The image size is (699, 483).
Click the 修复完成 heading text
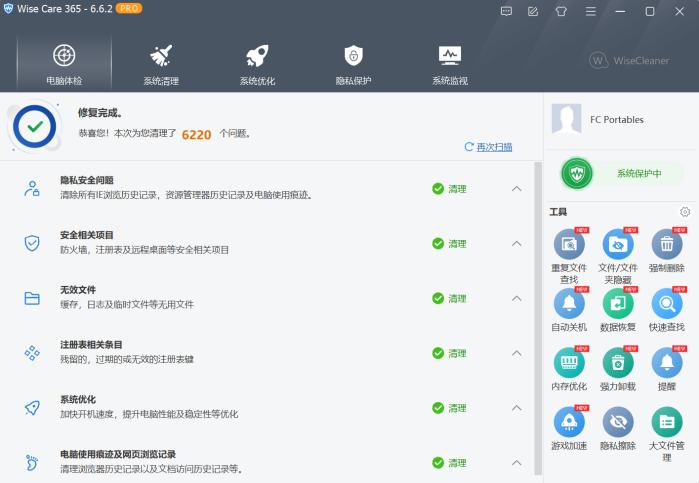100,112
